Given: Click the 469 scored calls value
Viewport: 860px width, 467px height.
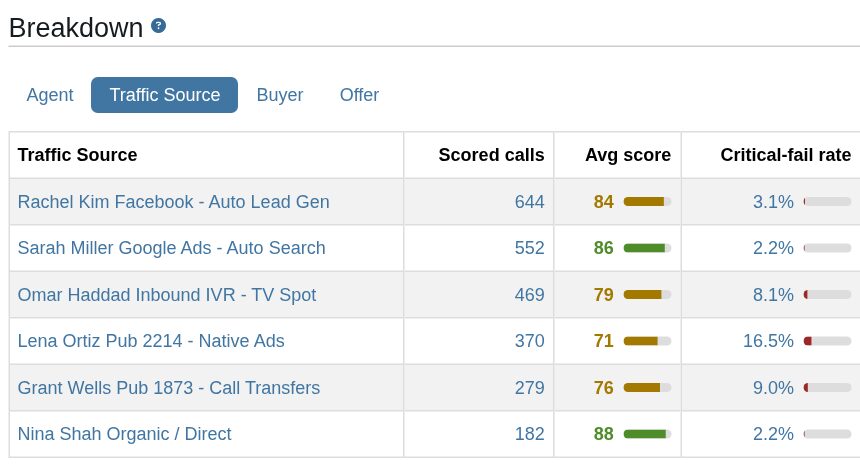Looking at the screenshot, I should [x=529, y=295].
